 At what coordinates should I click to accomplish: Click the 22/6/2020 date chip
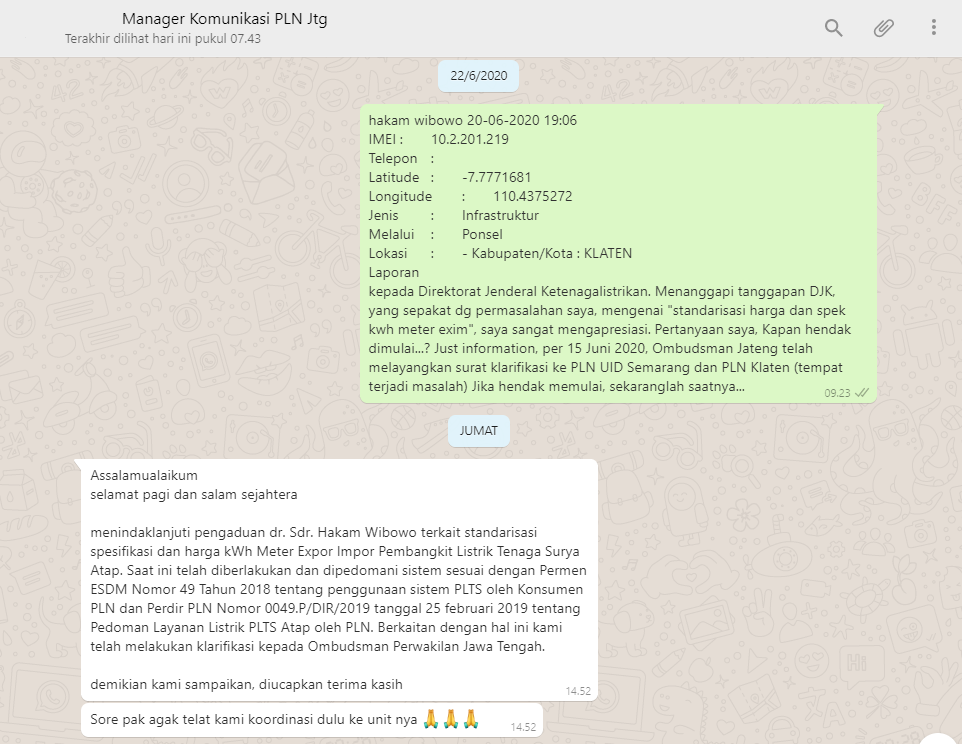(x=479, y=76)
